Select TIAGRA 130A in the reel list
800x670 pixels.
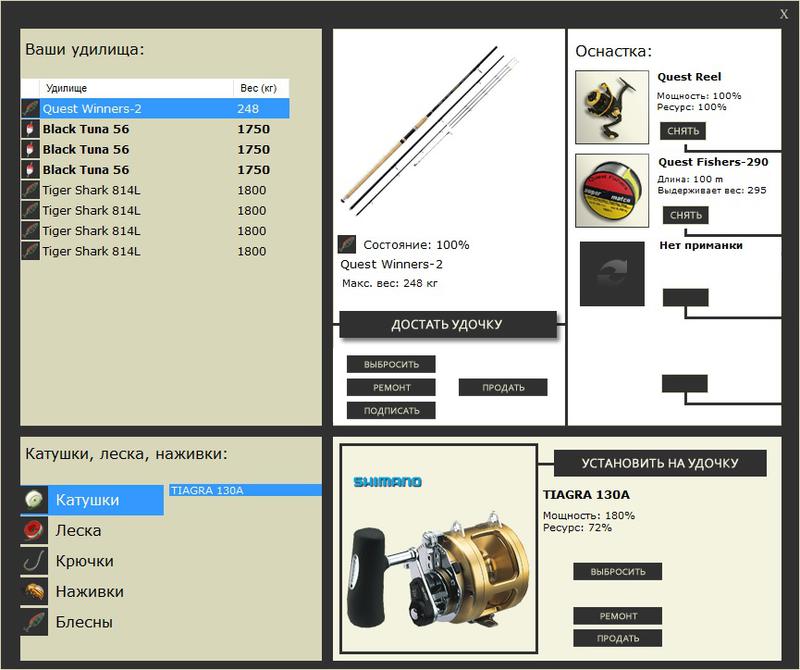245,490
